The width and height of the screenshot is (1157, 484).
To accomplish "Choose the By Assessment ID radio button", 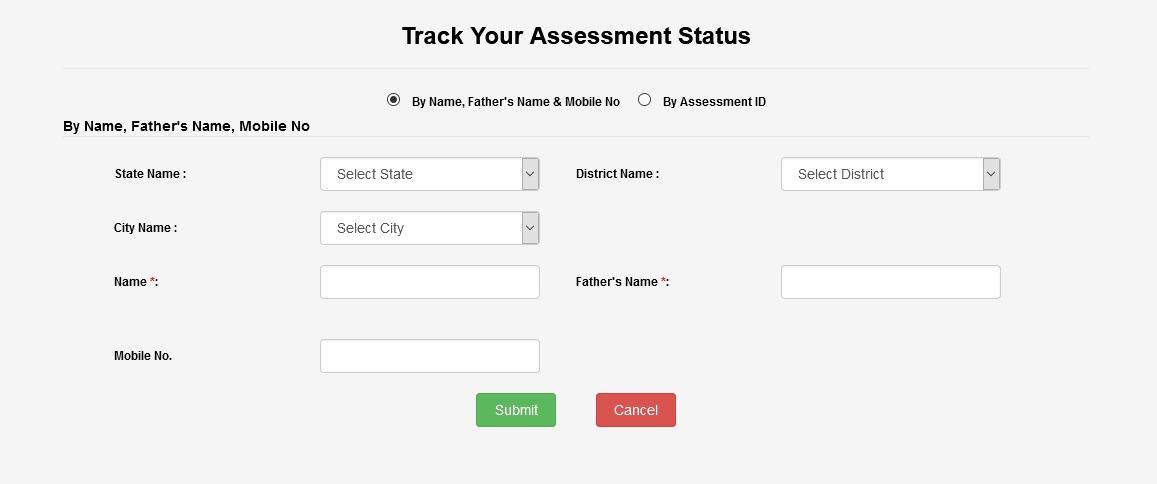I will point(645,100).
